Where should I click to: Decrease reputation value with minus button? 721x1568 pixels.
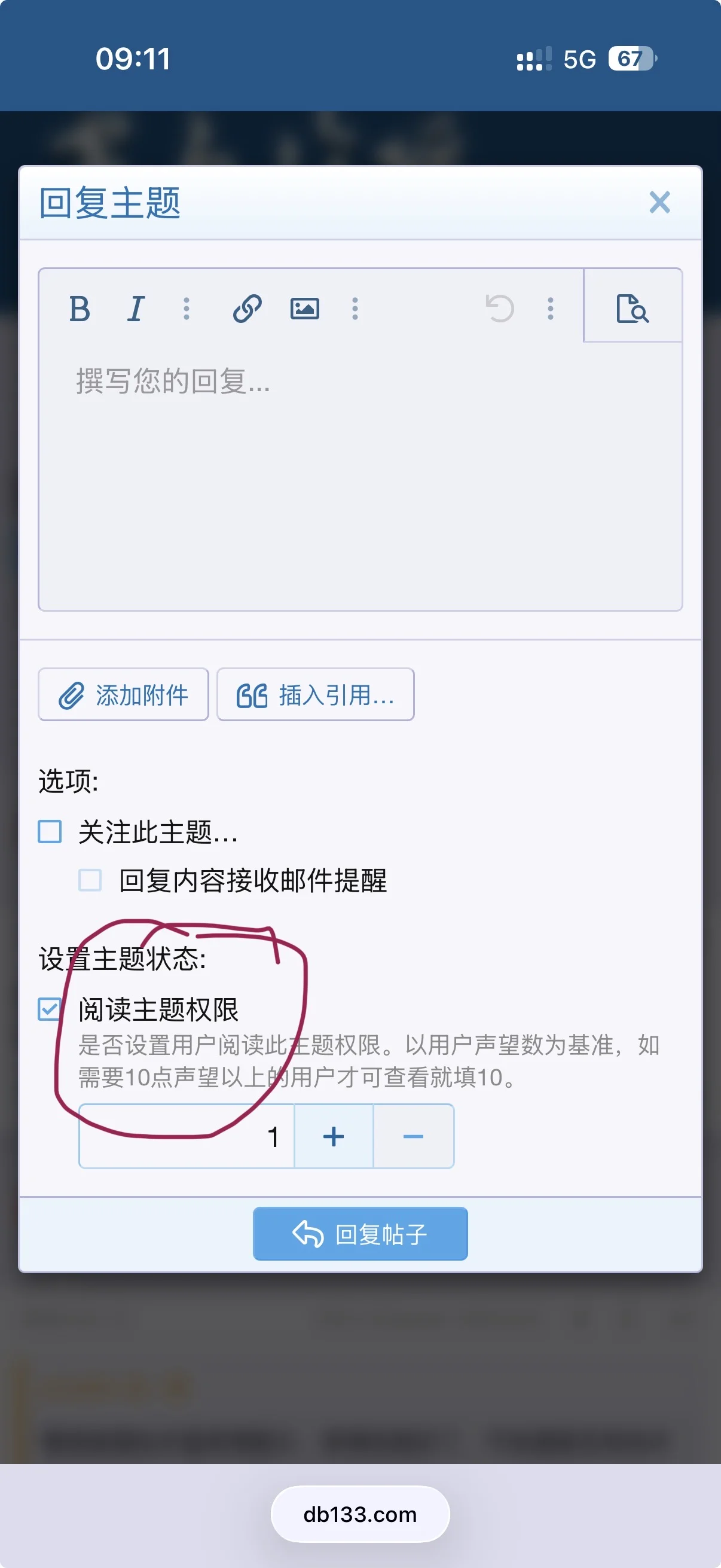[x=413, y=1136]
